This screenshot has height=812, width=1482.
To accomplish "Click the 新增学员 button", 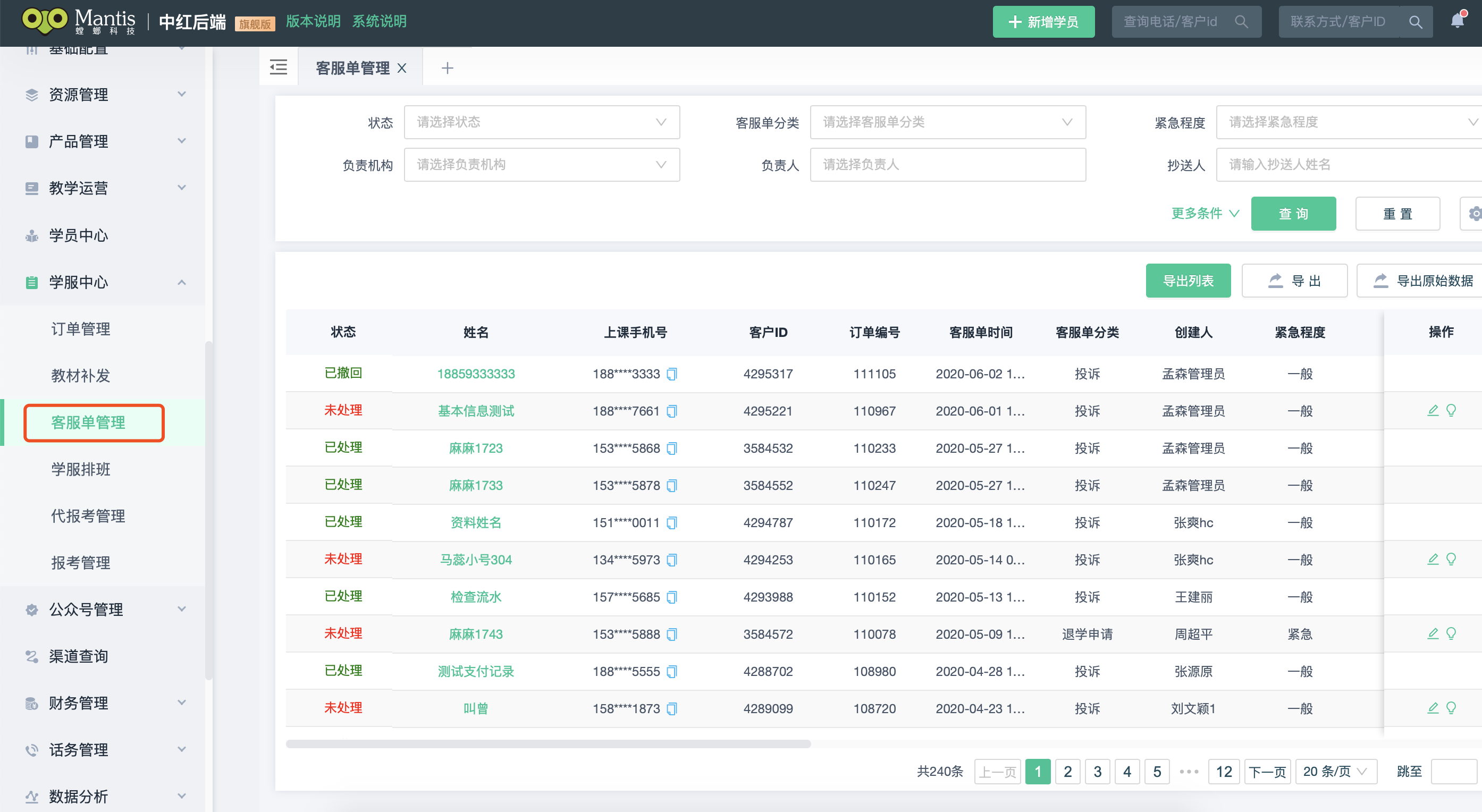I will pyautogui.click(x=1043, y=22).
